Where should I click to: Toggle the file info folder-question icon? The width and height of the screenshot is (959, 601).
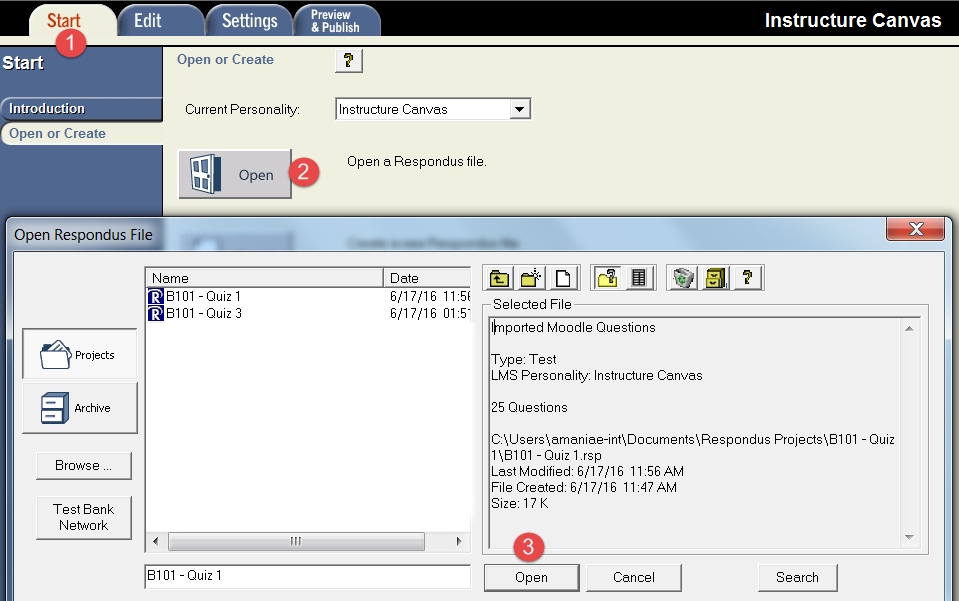(607, 279)
